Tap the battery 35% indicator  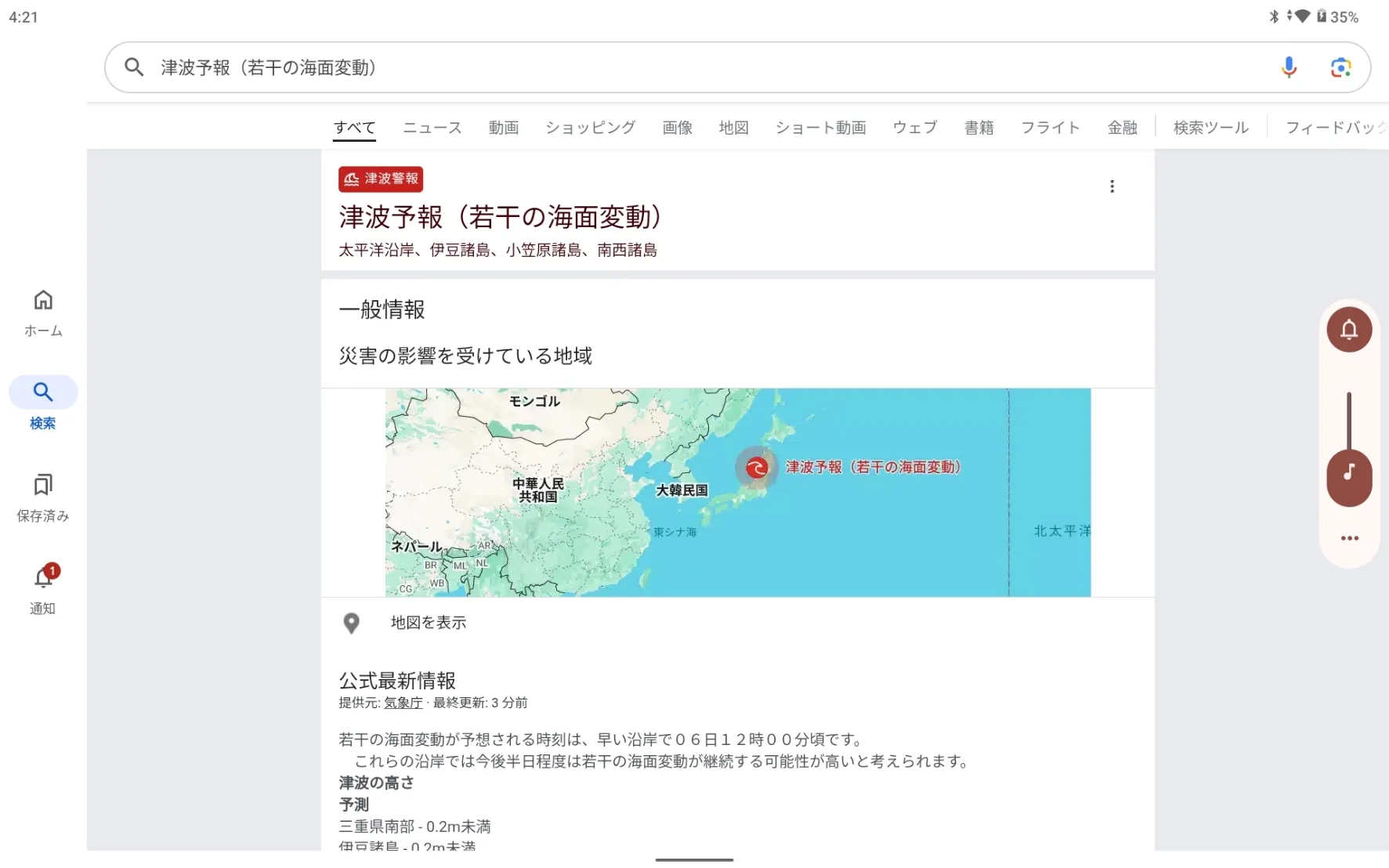pos(1337,16)
